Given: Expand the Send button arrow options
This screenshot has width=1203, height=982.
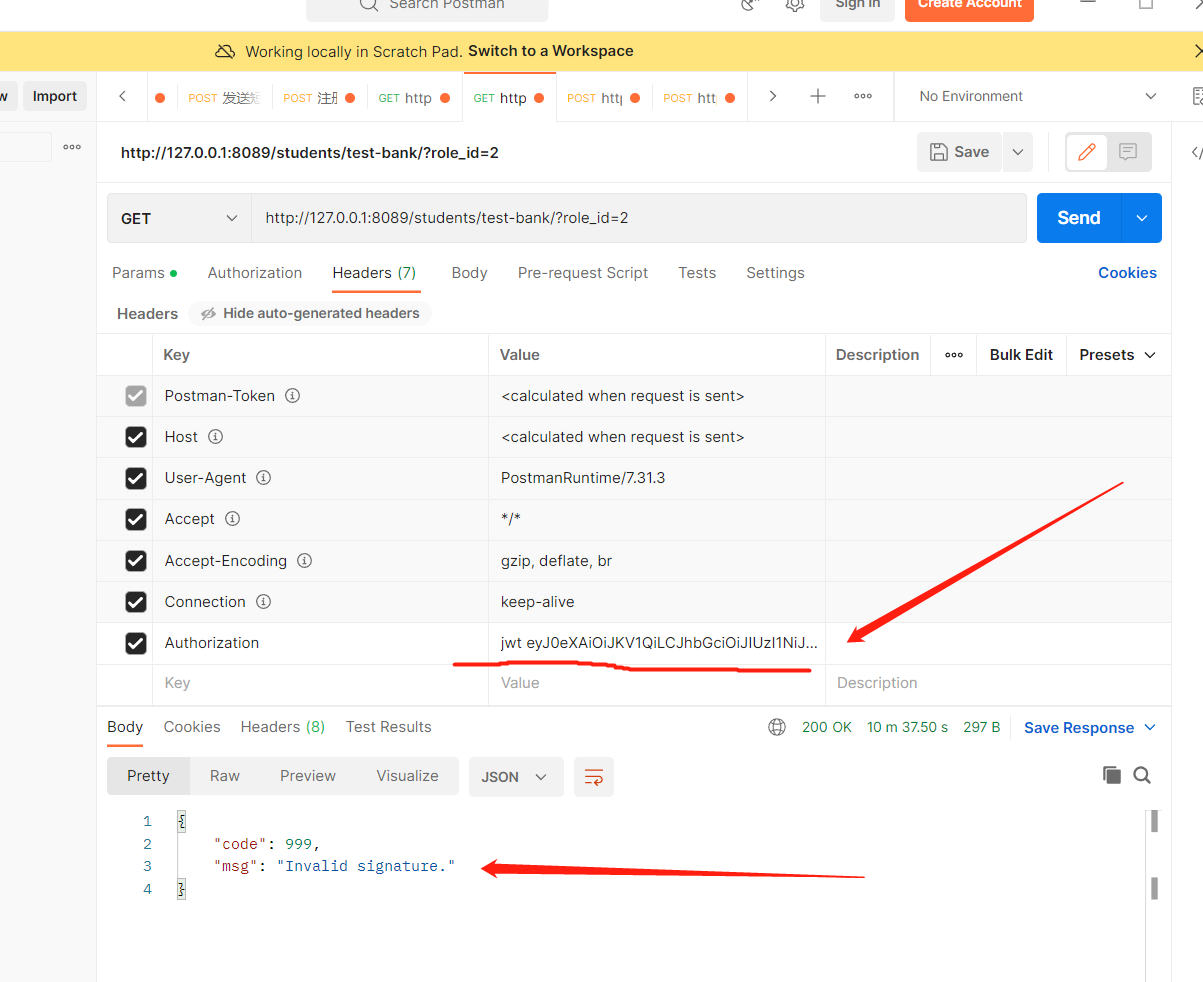Looking at the screenshot, I should click(x=1142, y=218).
